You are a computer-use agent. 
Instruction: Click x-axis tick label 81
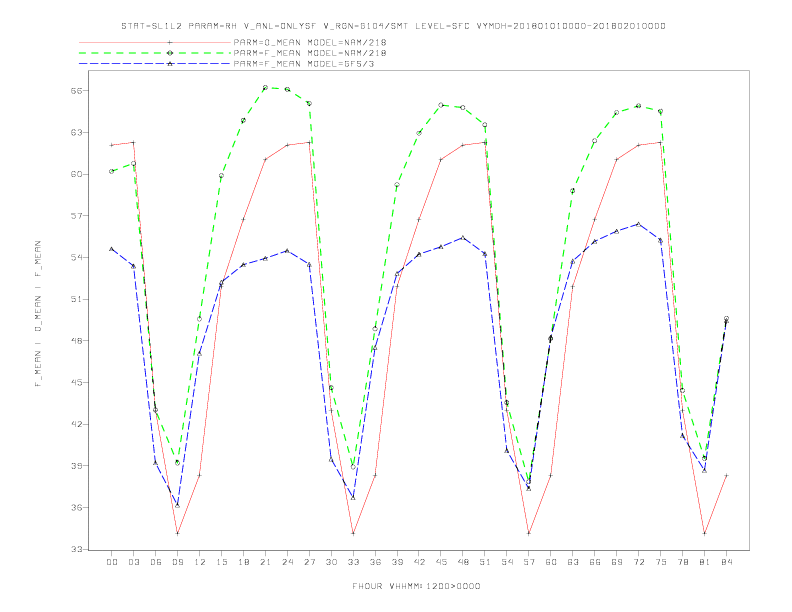click(704, 562)
